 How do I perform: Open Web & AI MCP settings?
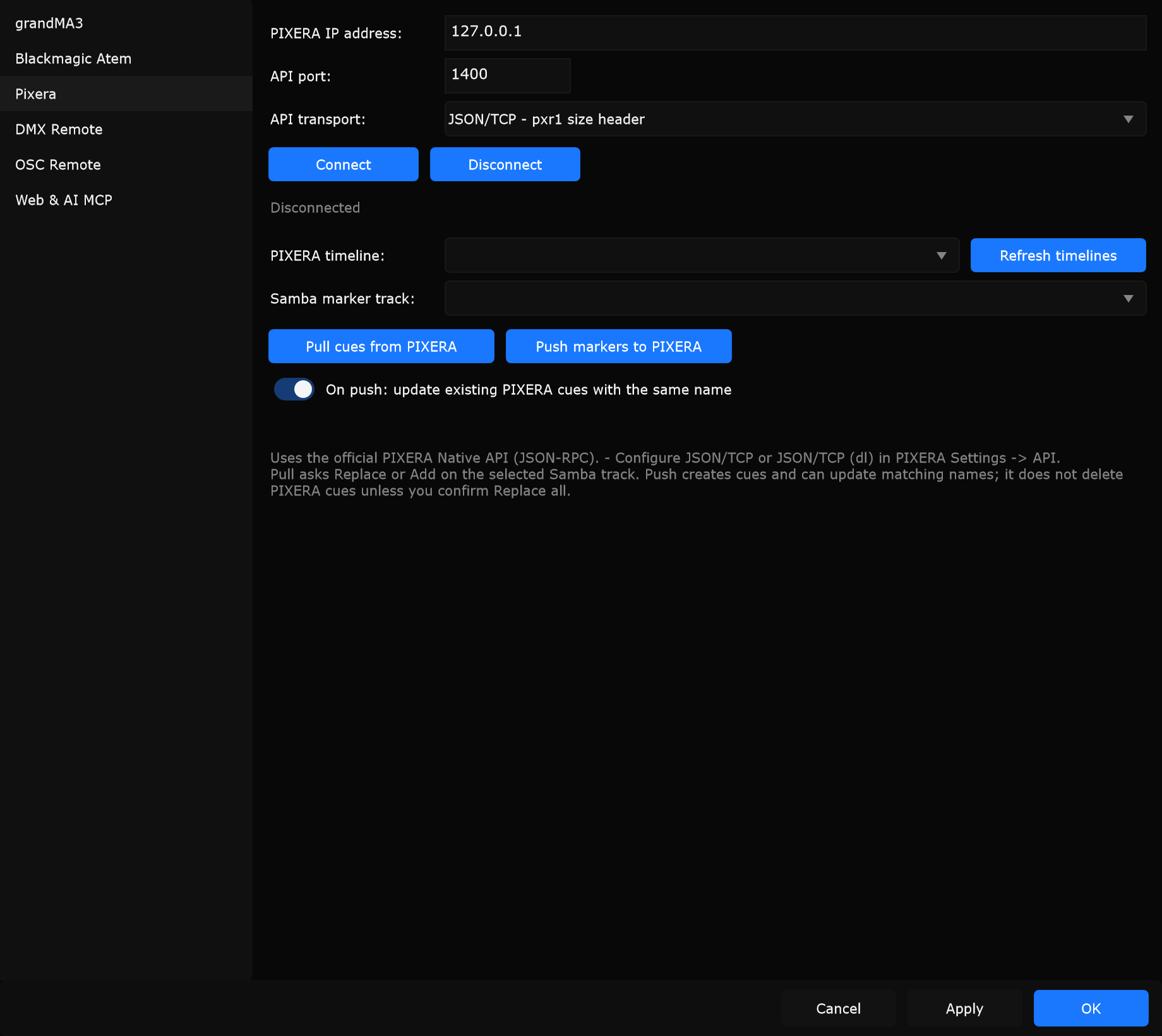(126, 200)
